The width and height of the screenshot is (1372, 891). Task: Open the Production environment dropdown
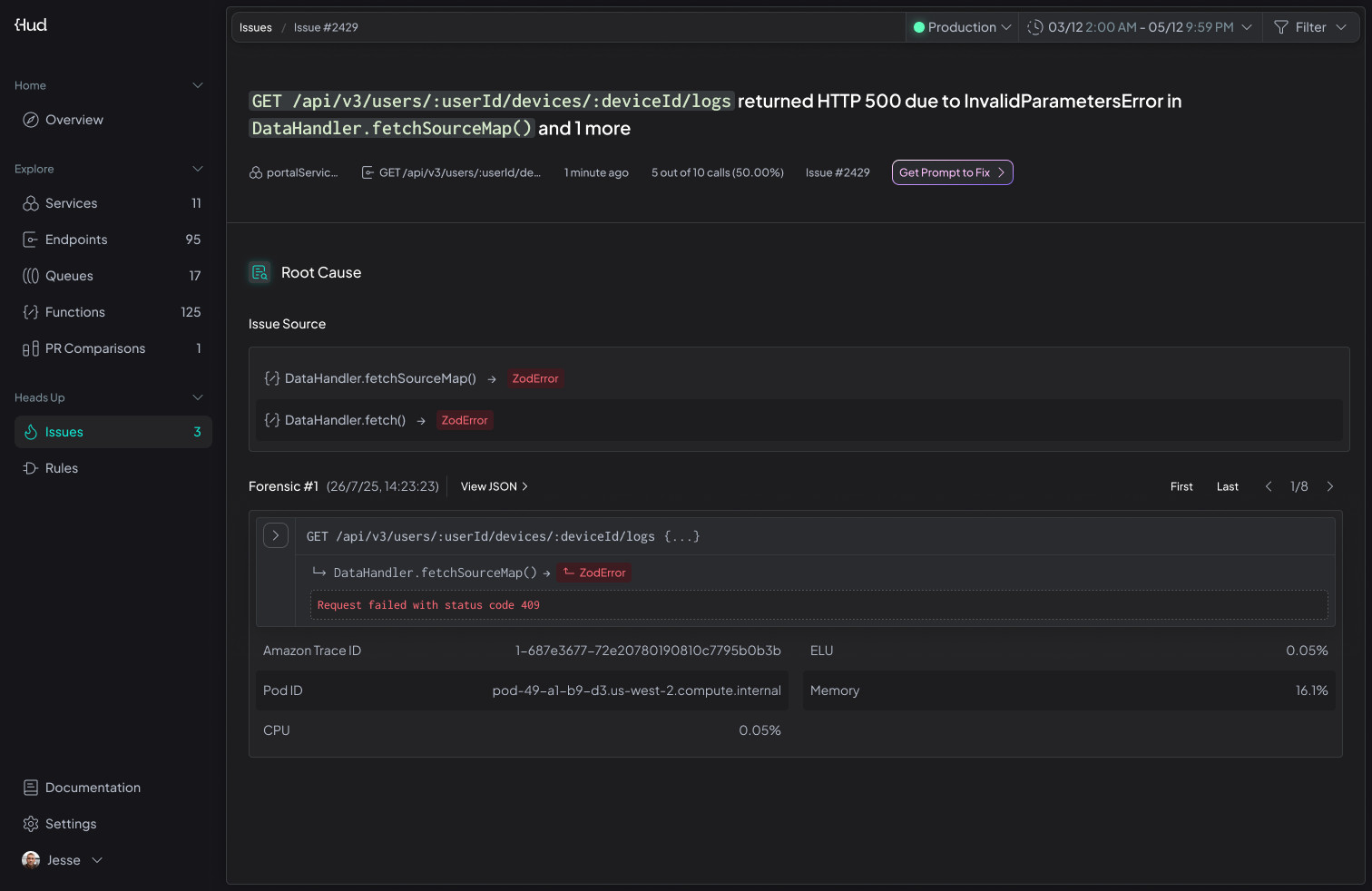[962, 27]
